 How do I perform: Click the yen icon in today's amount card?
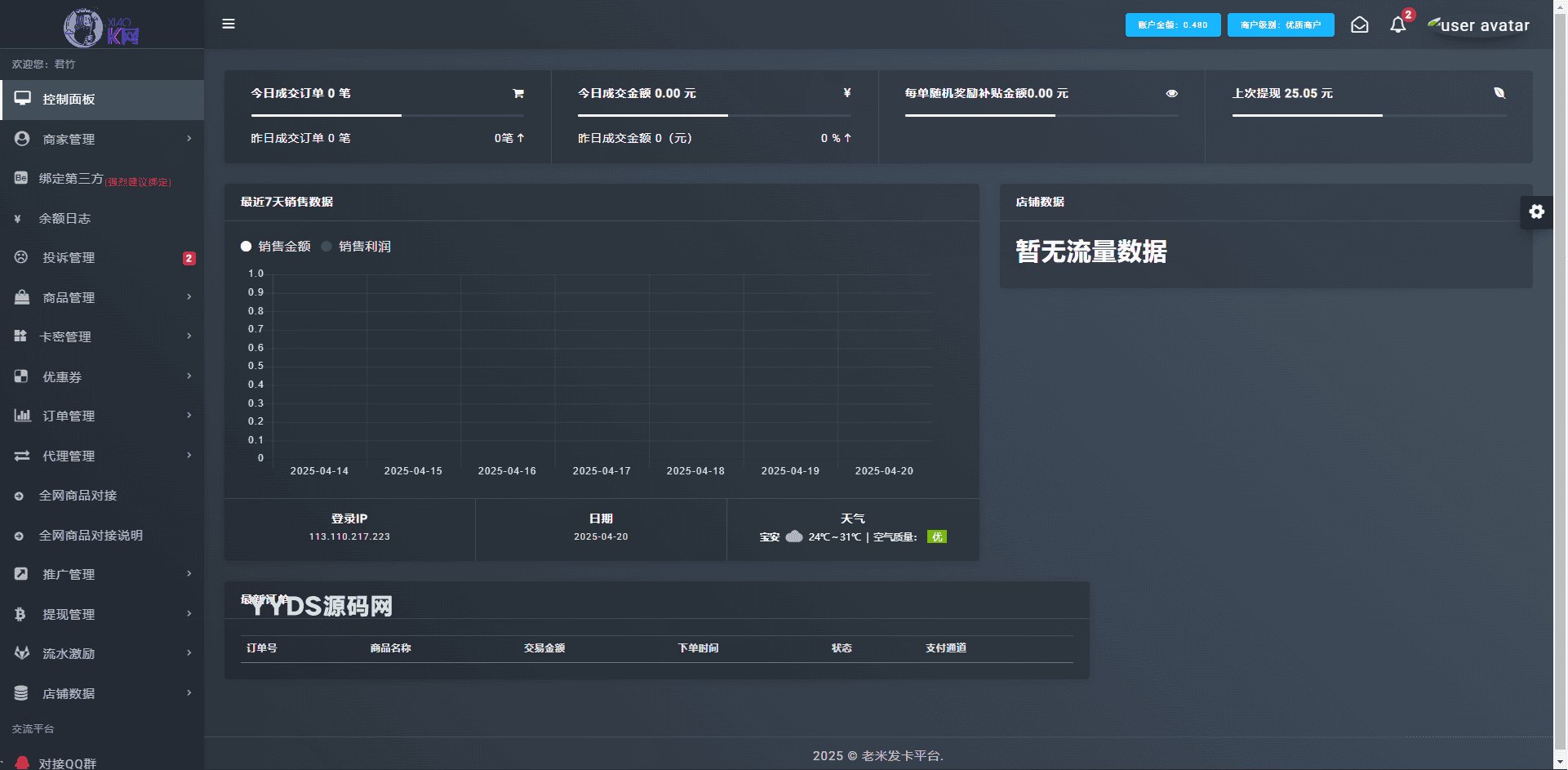[x=847, y=93]
